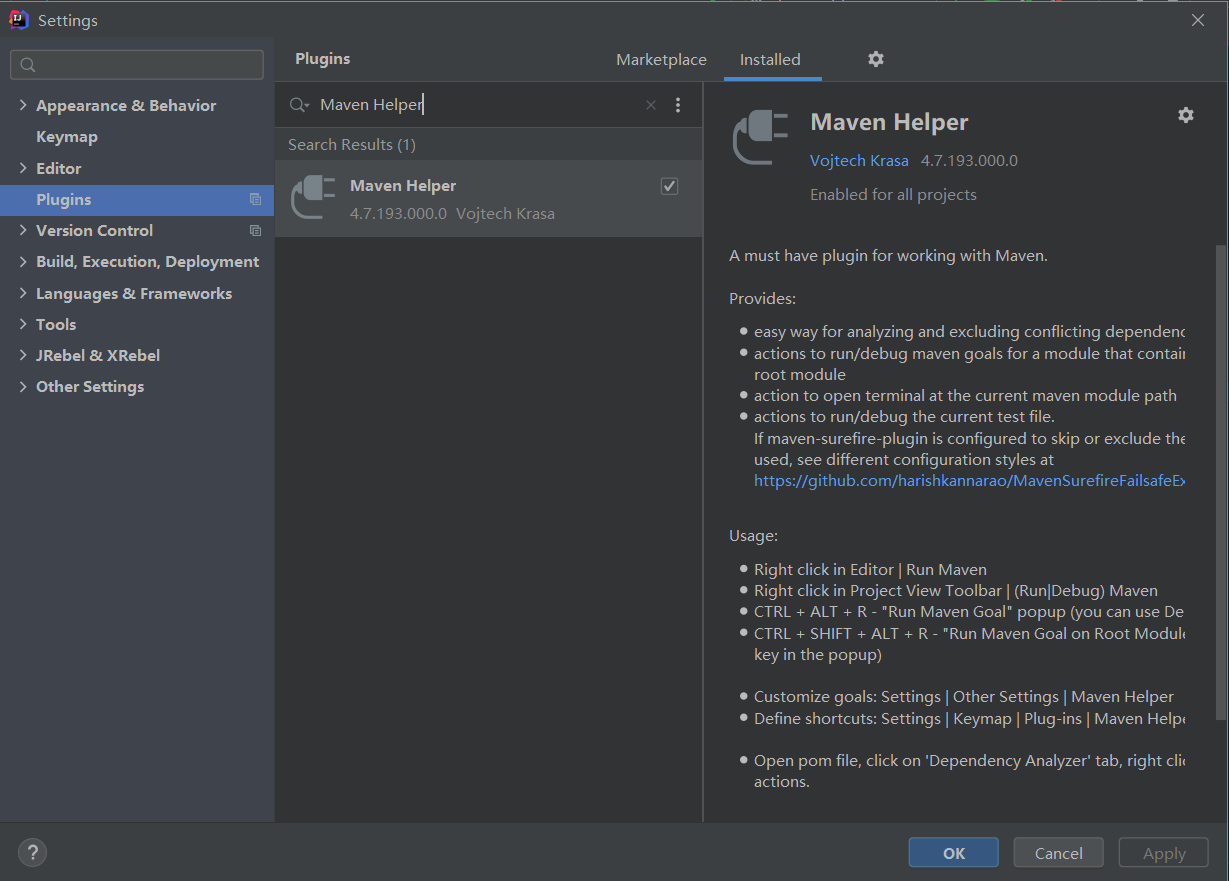The height and width of the screenshot is (881, 1229).
Task: Click OK to confirm settings
Action: pos(953,853)
